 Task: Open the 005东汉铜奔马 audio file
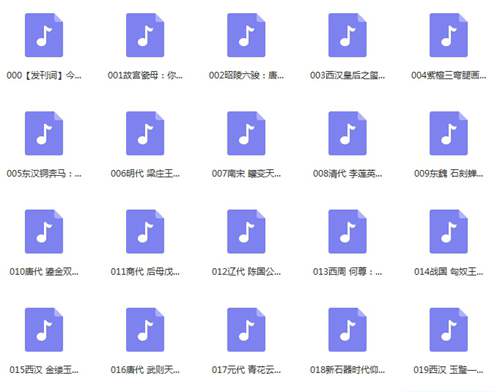click(x=44, y=133)
